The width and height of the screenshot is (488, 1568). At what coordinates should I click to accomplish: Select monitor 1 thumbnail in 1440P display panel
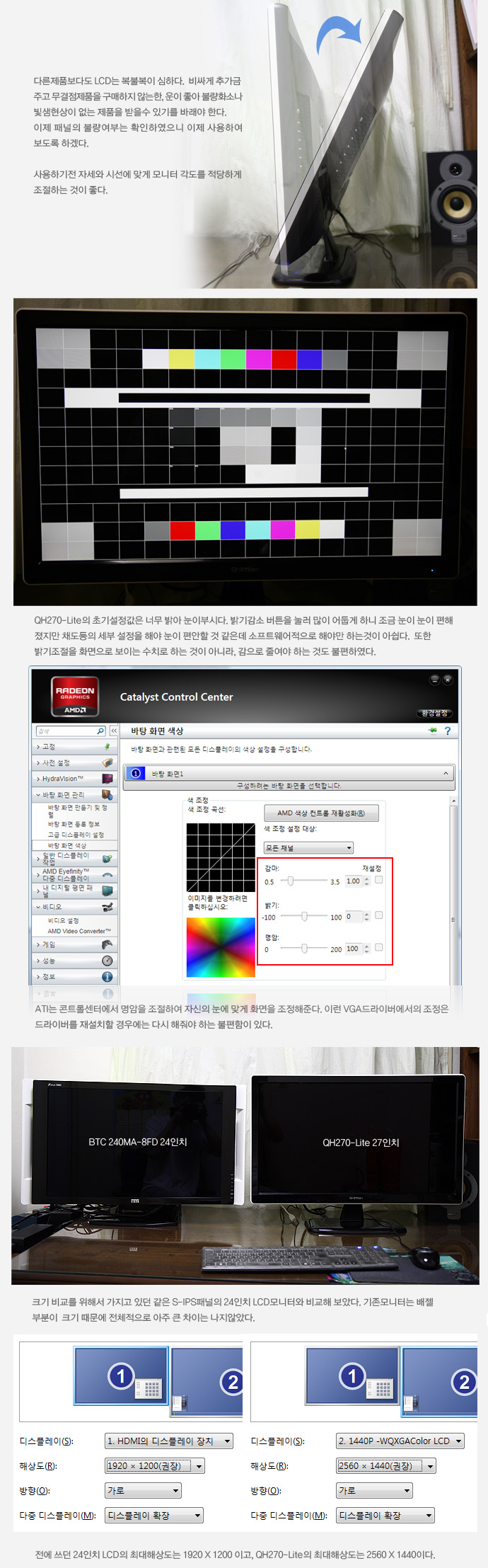[x=352, y=1375]
